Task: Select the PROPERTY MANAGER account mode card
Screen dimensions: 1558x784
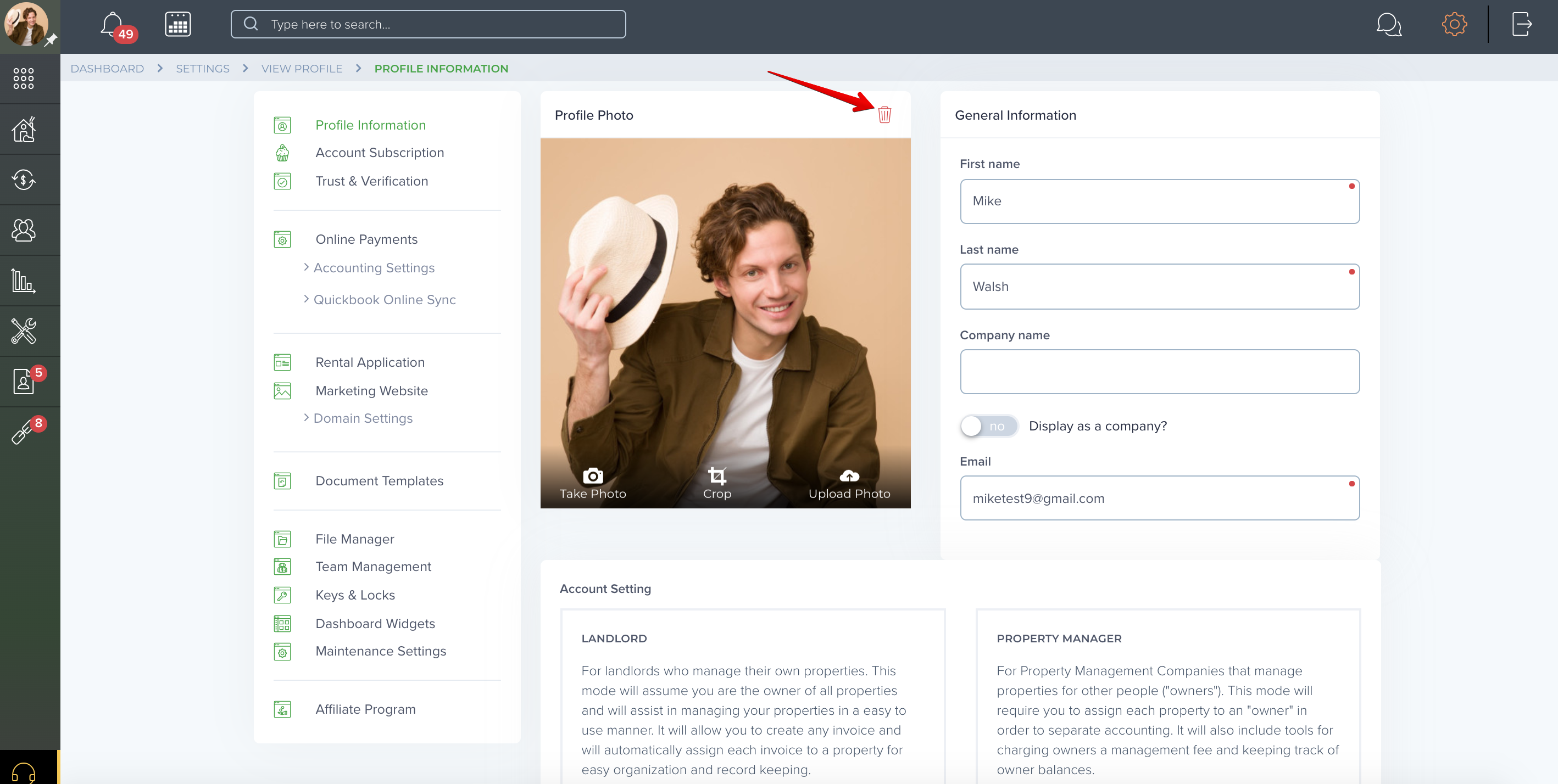Action: click(1168, 697)
